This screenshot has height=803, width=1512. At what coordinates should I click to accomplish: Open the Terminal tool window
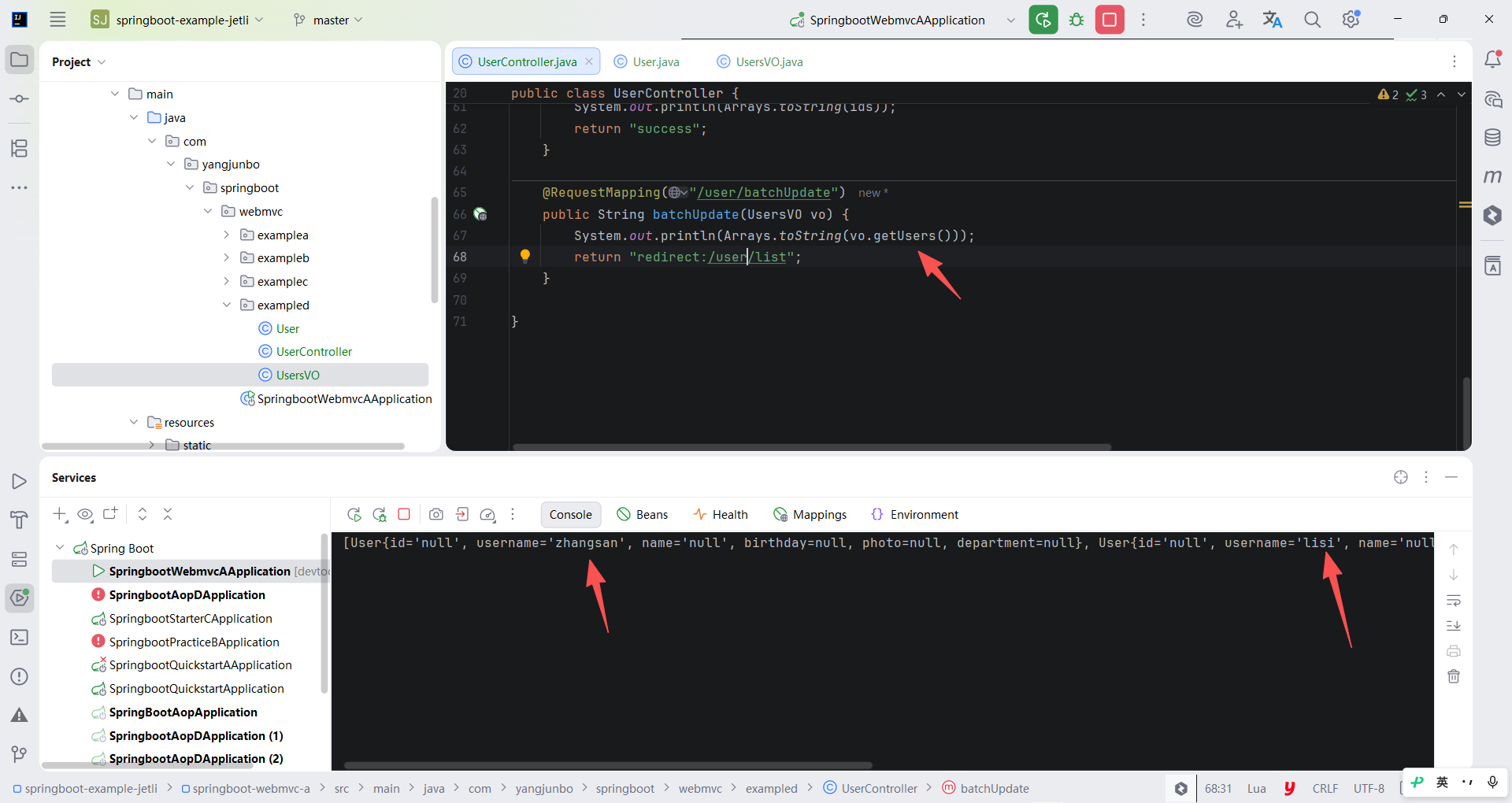click(x=20, y=638)
